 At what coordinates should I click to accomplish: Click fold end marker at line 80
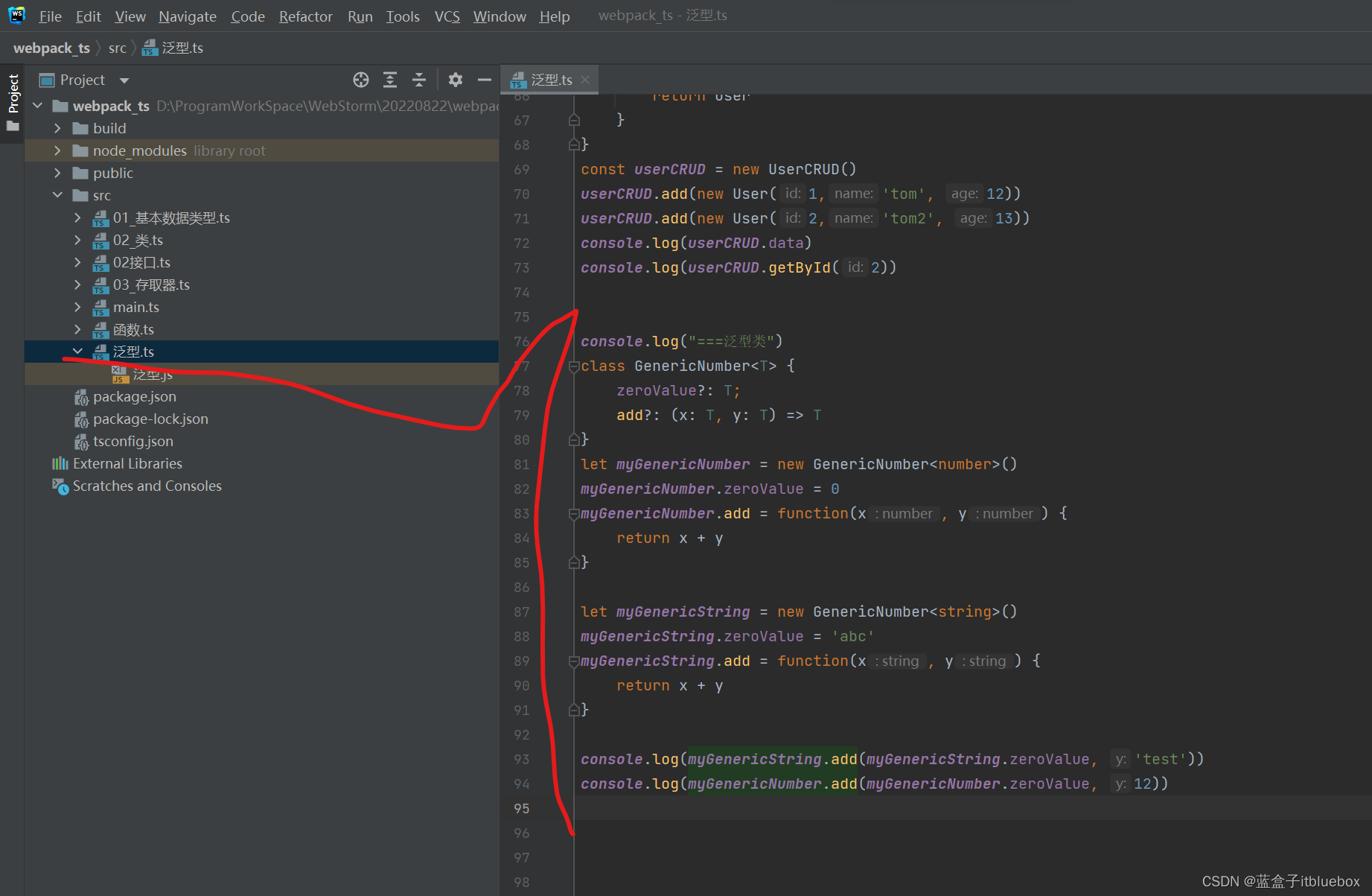pyautogui.click(x=574, y=439)
